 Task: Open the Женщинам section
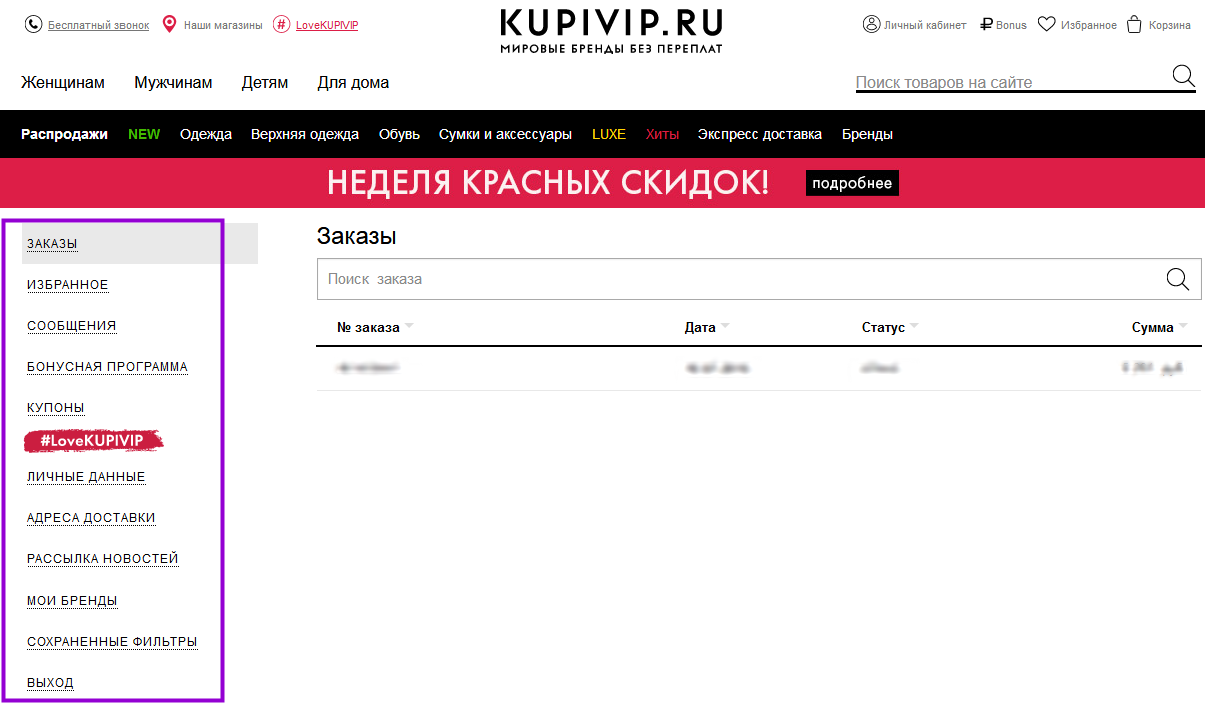coord(63,83)
